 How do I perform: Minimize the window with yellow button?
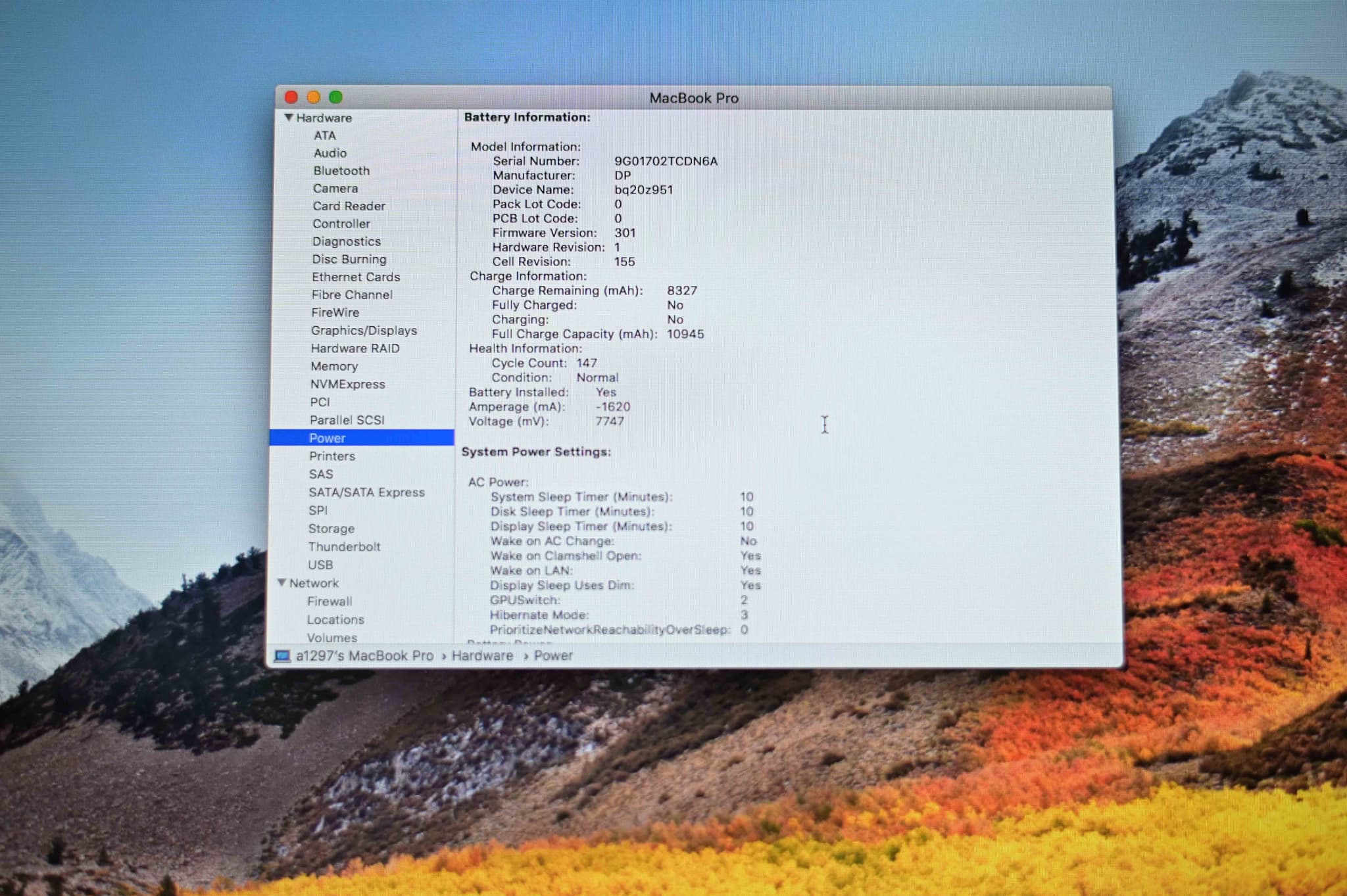point(314,97)
